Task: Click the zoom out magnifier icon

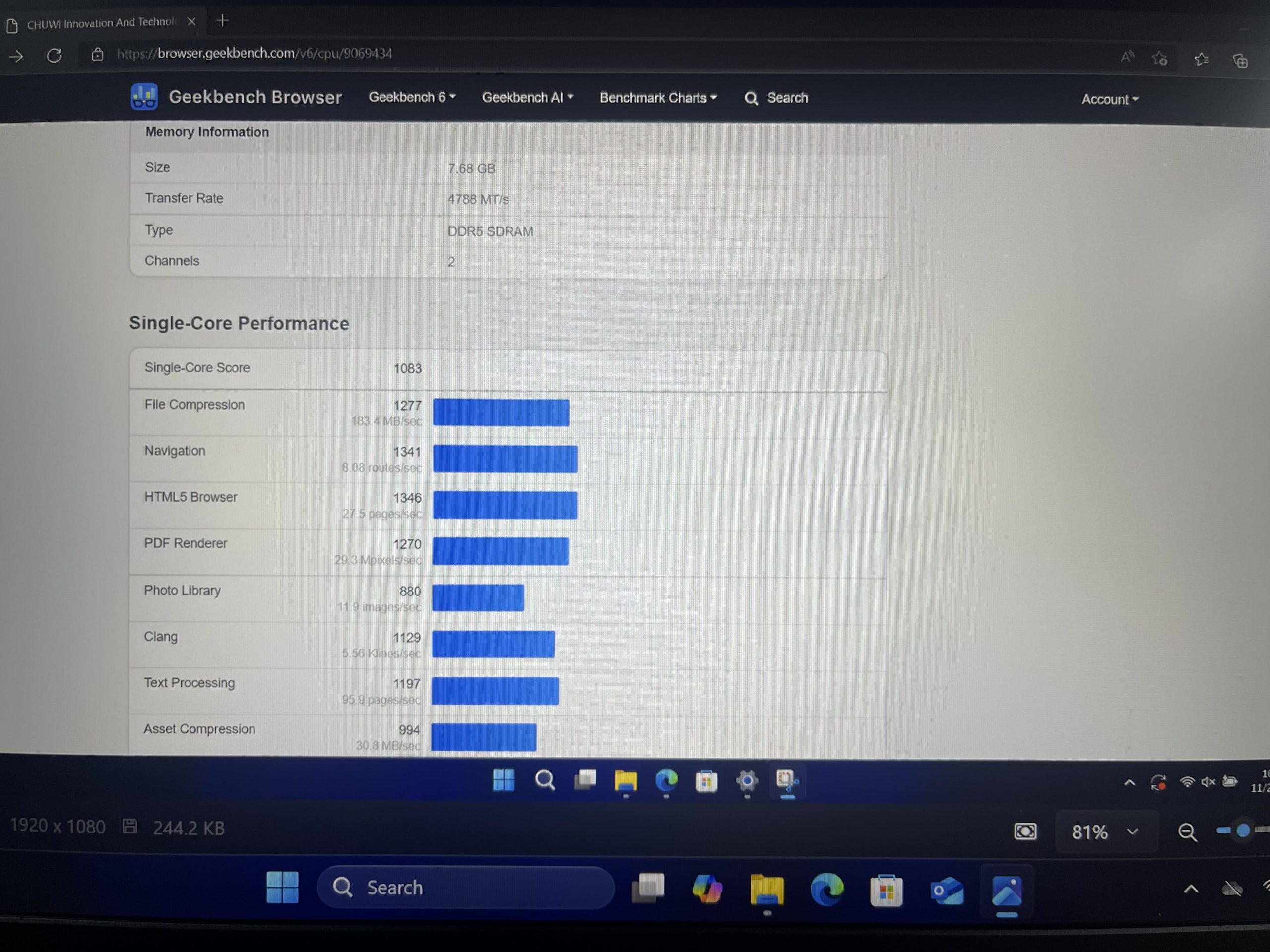Action: [1187, 832]
